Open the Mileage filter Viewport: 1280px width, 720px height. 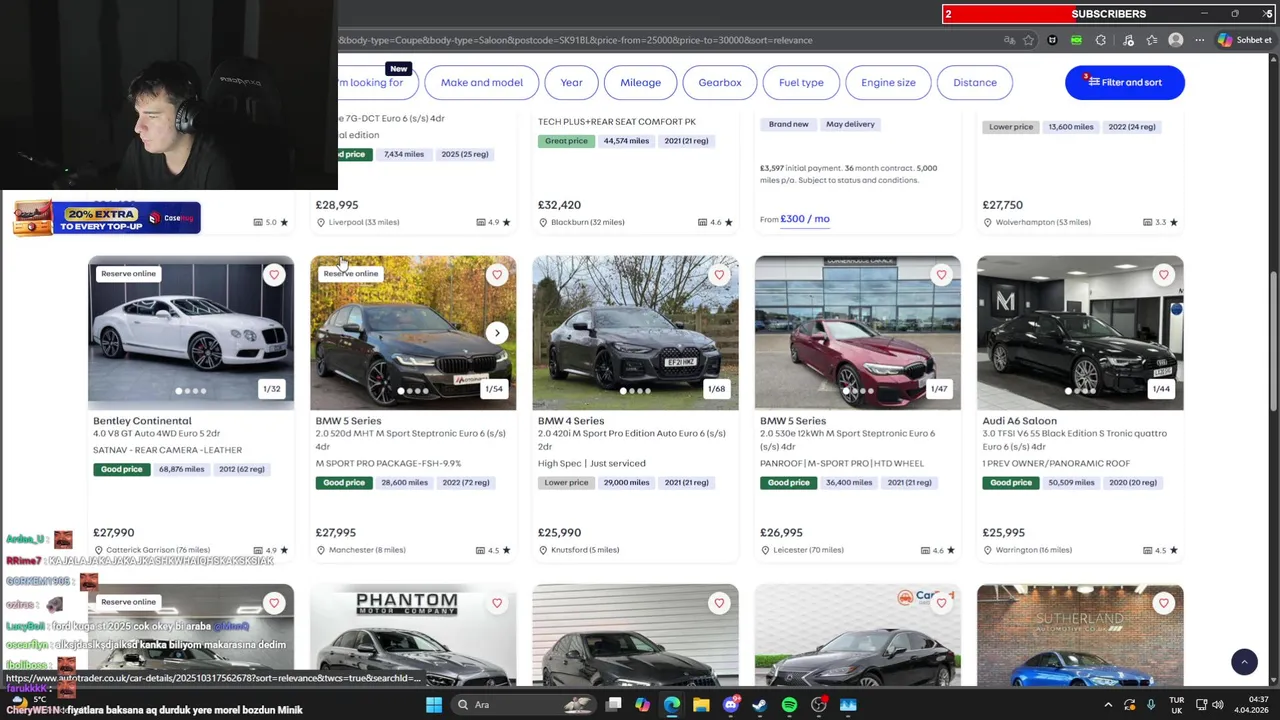[x=640, y=83]
